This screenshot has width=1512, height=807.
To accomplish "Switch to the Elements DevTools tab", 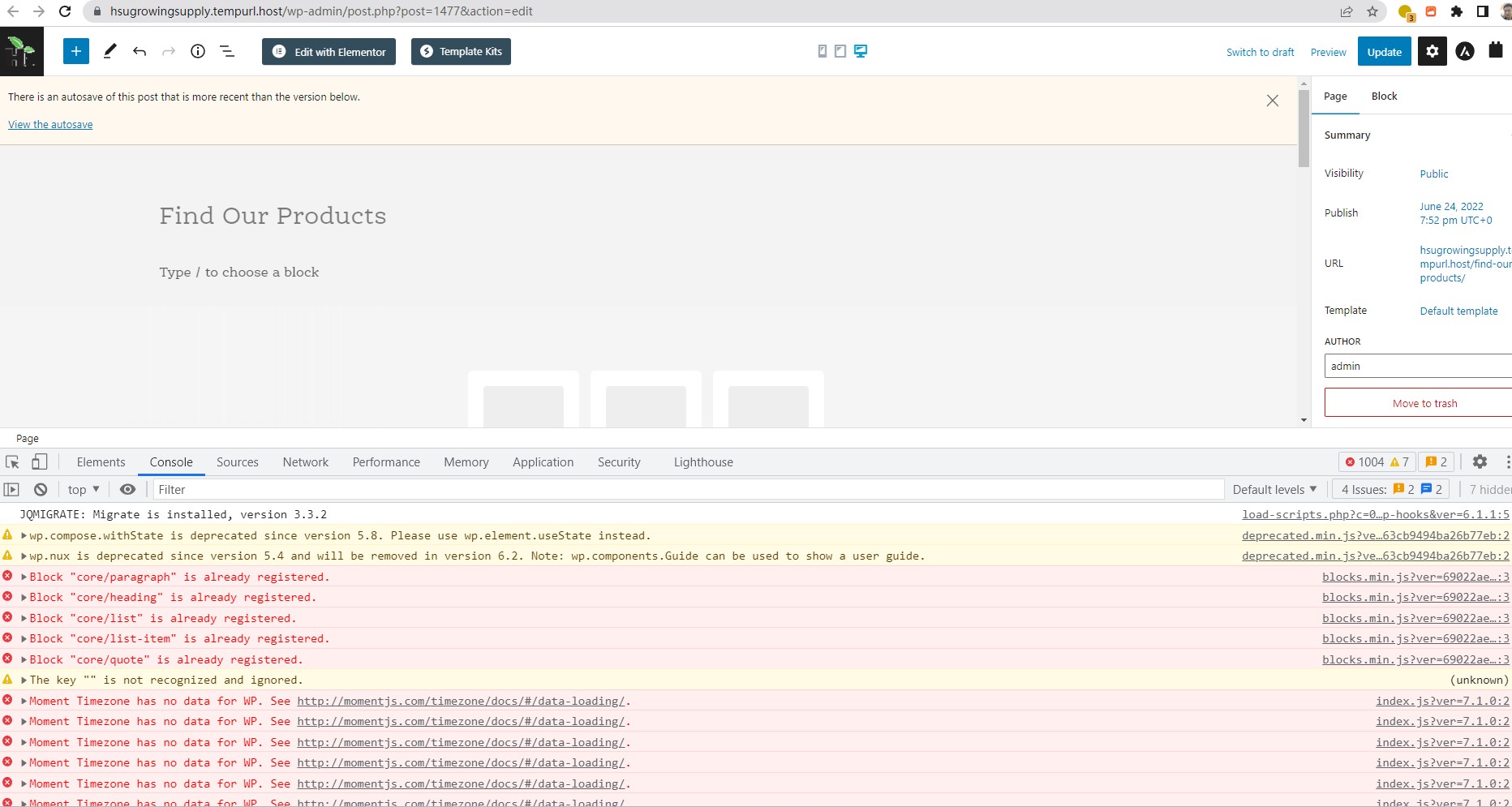I will tap(101, 461).
